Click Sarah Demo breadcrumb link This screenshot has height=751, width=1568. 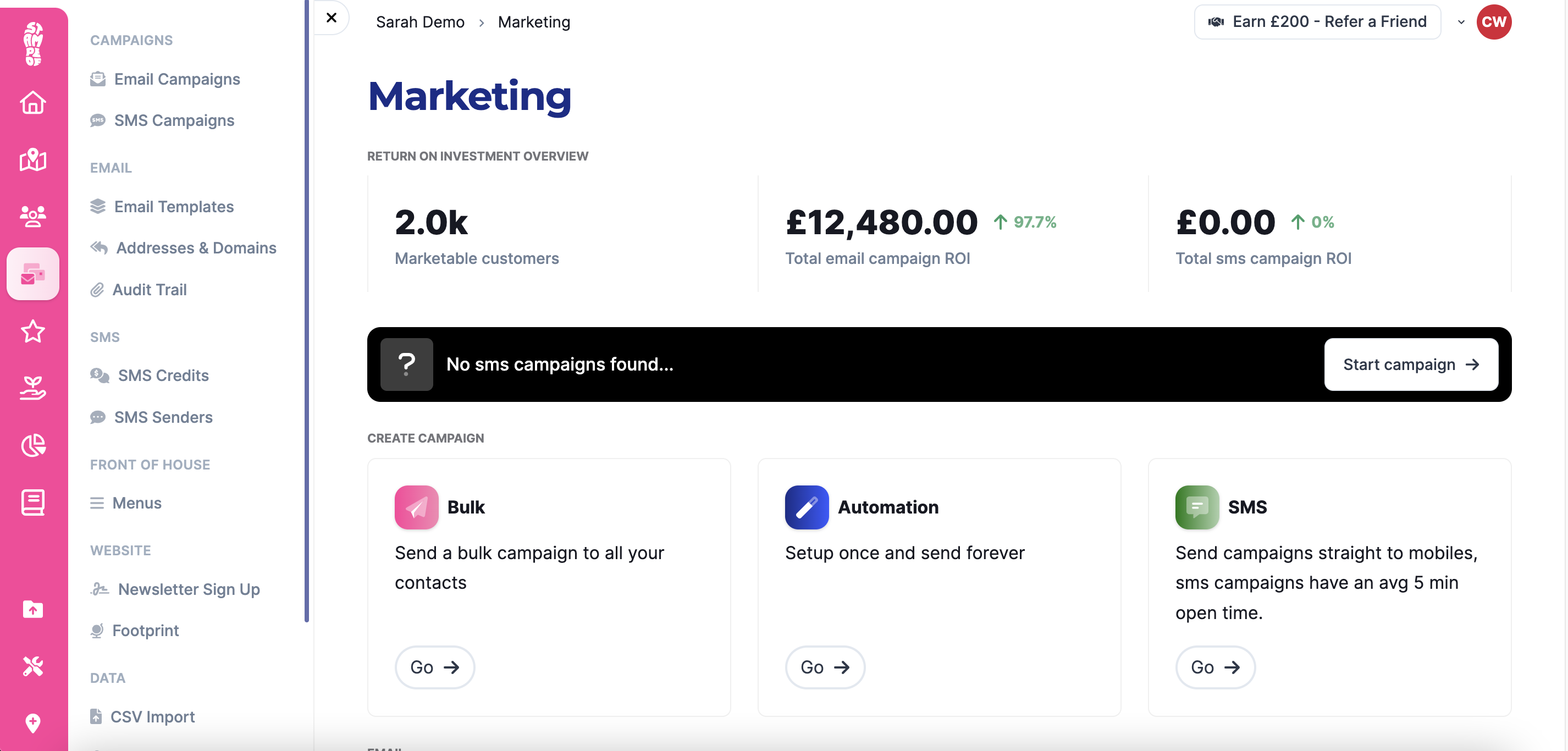[x=420, y=23]
